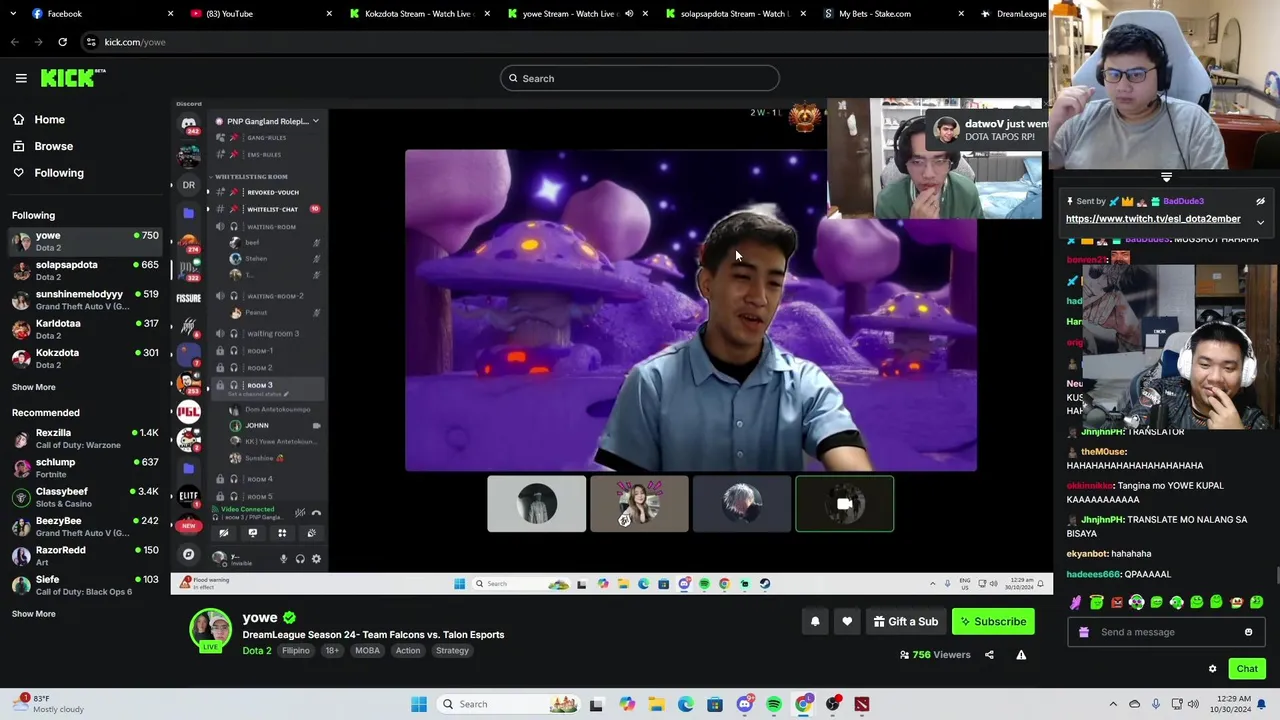Open yowe channel avatar
The height and width of the screenshot is (720, 1280).
tap(210, 631)
